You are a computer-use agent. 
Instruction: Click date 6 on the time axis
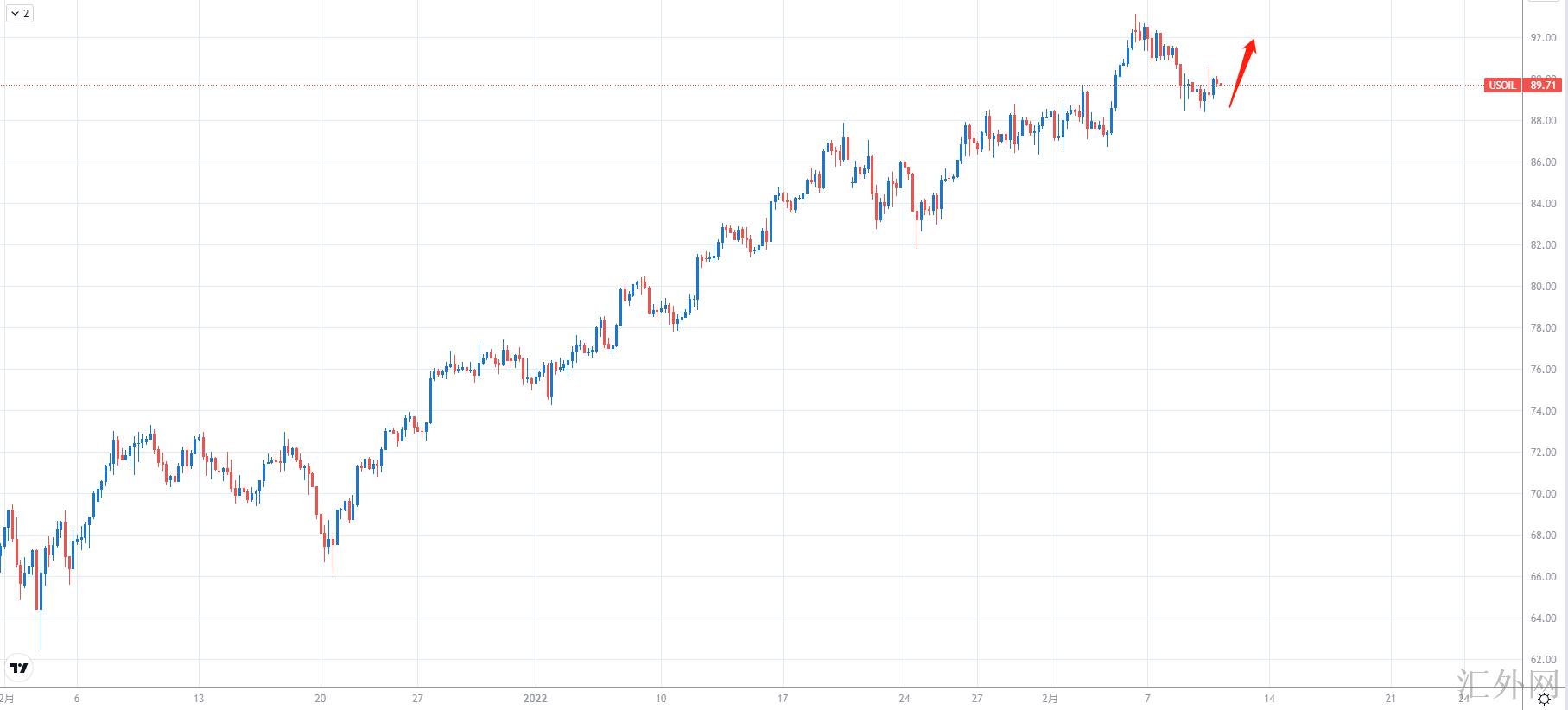[x=77, y=699]
